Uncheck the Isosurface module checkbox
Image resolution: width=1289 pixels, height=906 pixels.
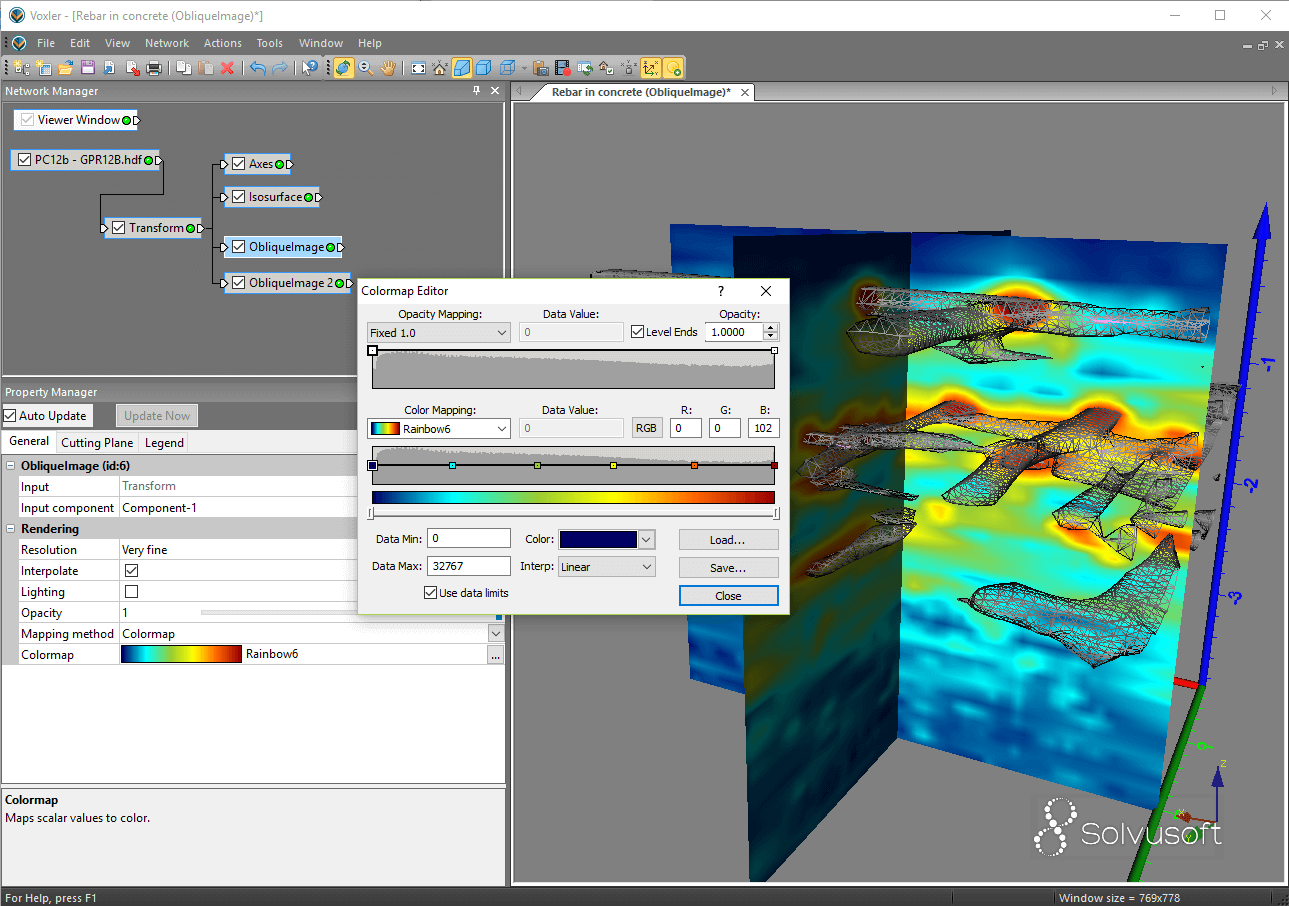click(x=238, y=197)
